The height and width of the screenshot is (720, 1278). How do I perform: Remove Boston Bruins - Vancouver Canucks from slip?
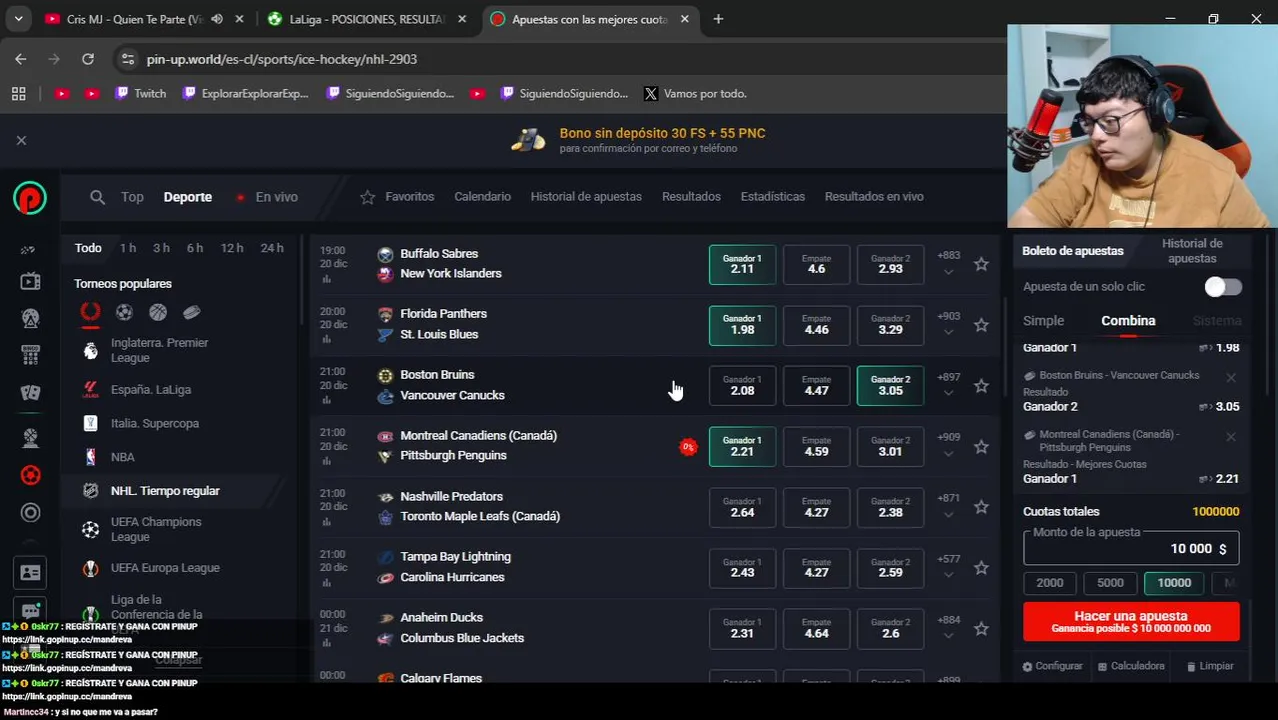1231,378
